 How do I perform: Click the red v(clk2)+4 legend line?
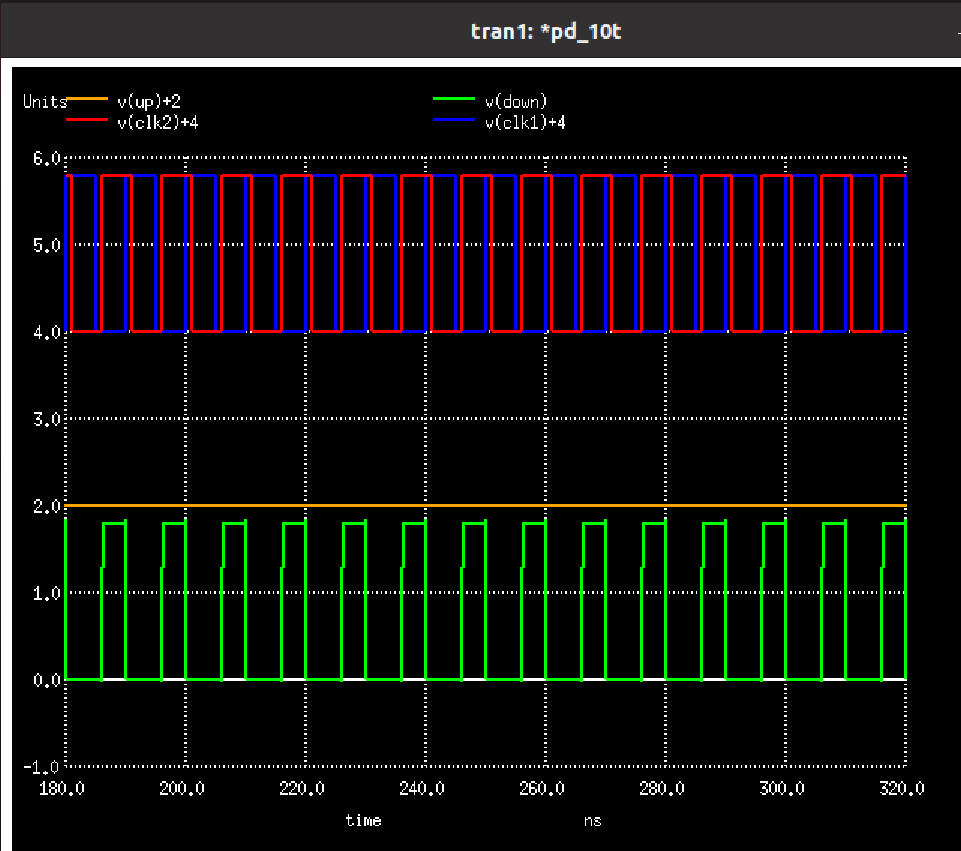(87, 119)
